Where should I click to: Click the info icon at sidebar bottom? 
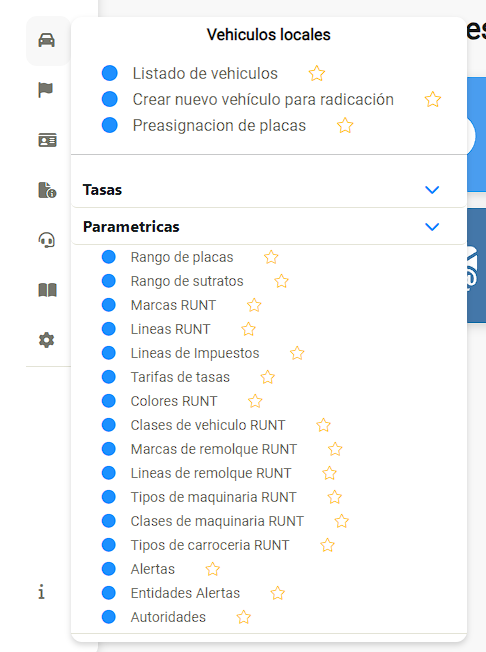pyautogui.click(x=41, y=592)
